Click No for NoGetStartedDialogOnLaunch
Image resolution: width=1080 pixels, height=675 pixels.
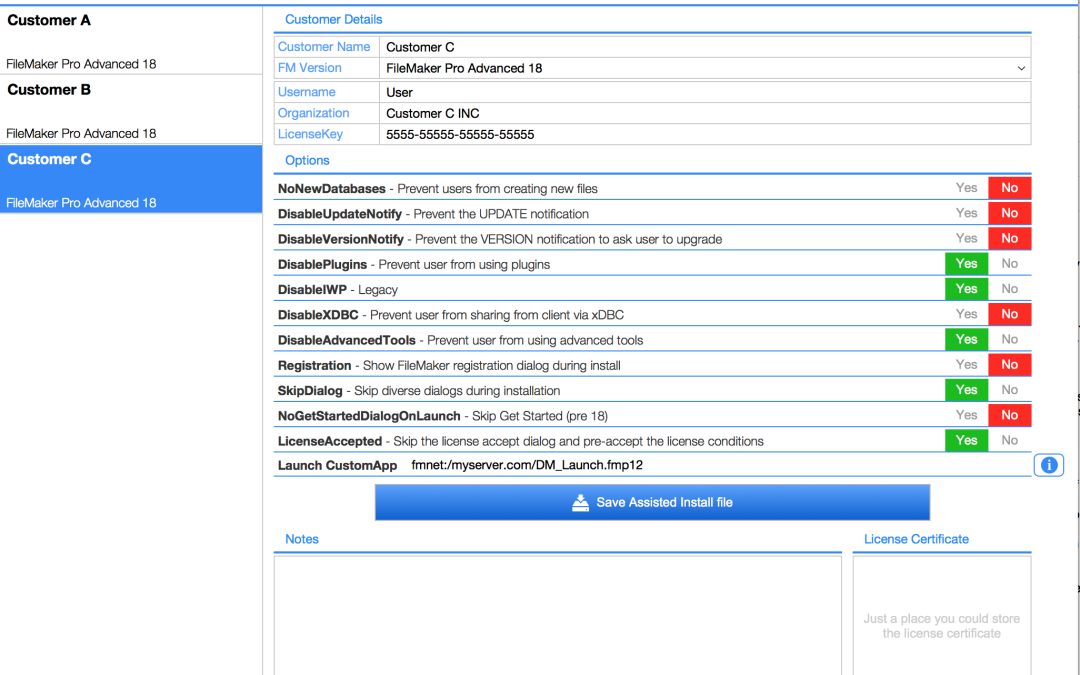click(x=1010, y=415)
